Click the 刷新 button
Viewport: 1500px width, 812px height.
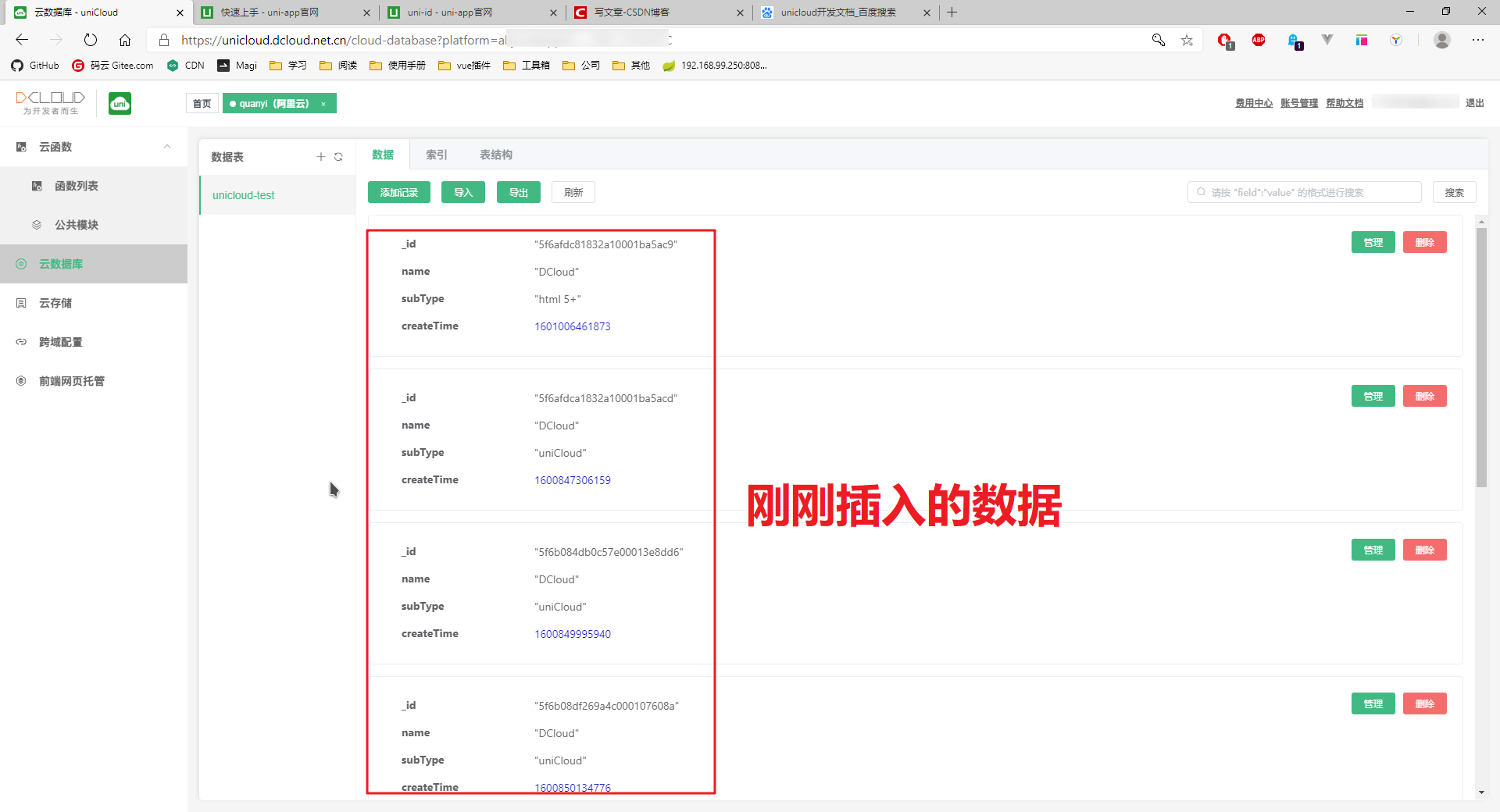(573, 192)
